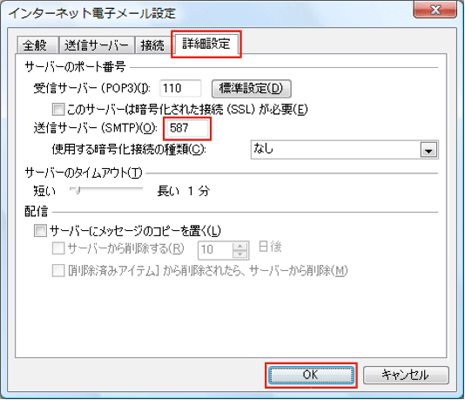The height and width of the screenshot is (400, 465).
Task: Click the days field showing 10
Action: 215,250
